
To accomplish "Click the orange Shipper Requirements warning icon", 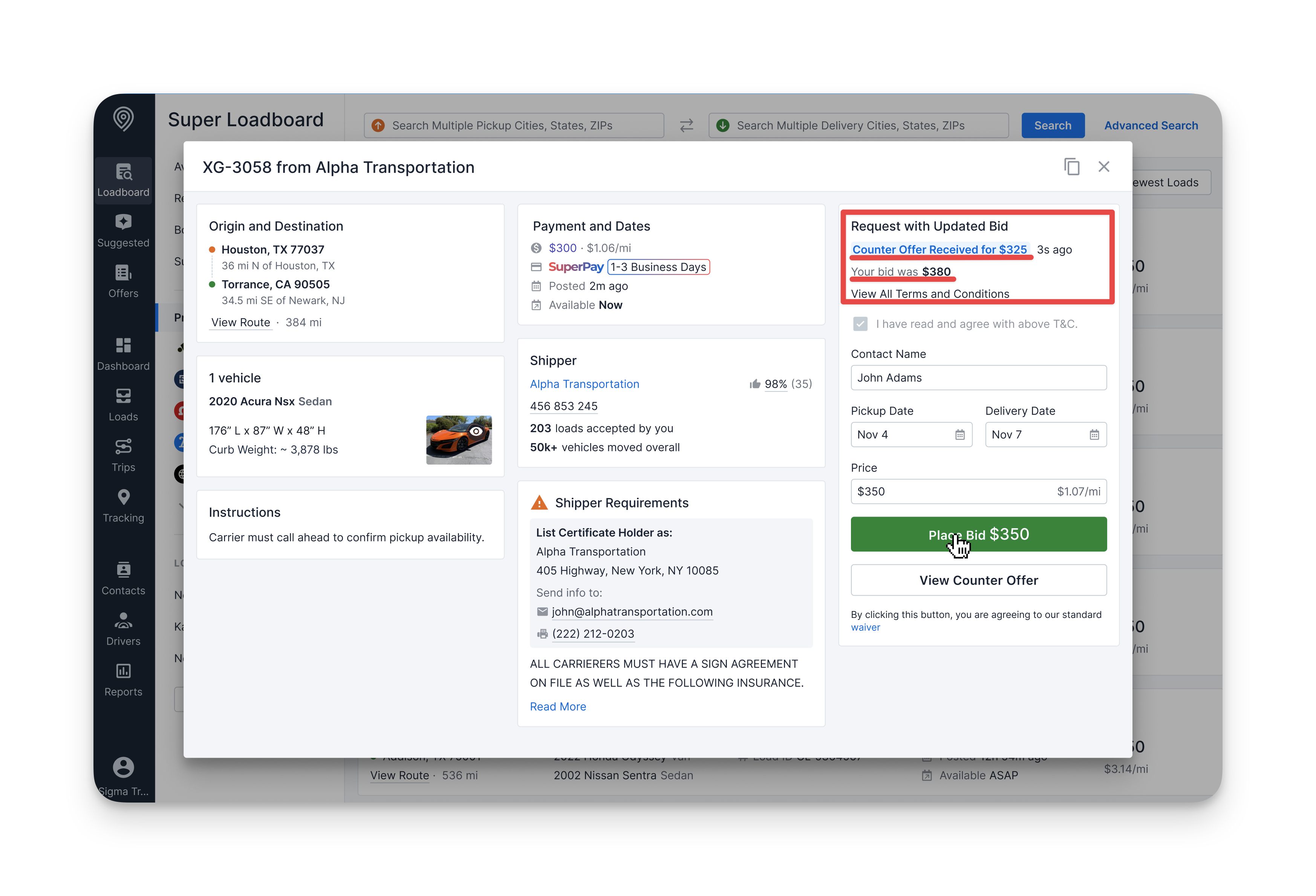I will (539, 503).
